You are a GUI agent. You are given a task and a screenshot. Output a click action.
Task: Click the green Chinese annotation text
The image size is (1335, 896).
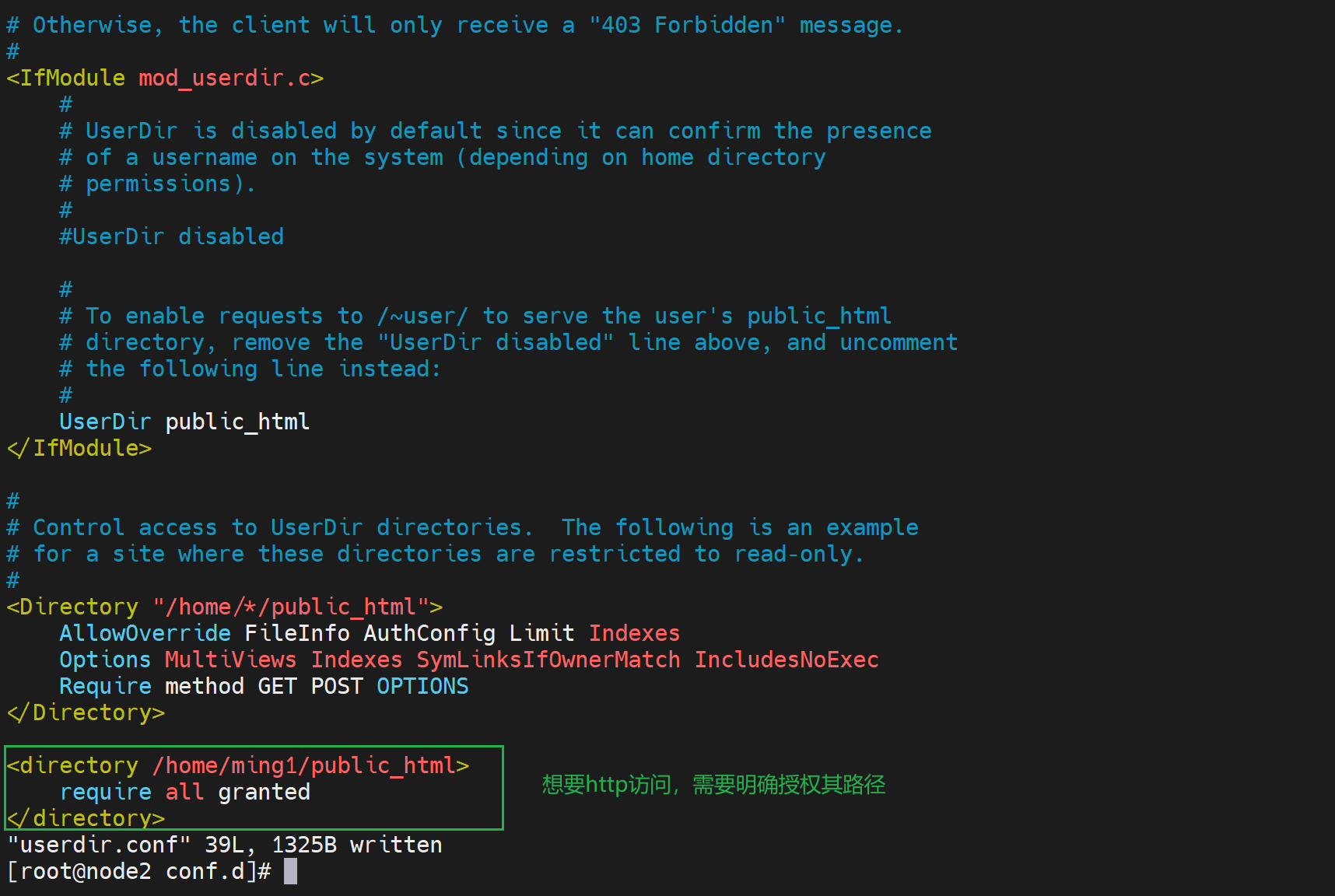[x=713, y=784]
